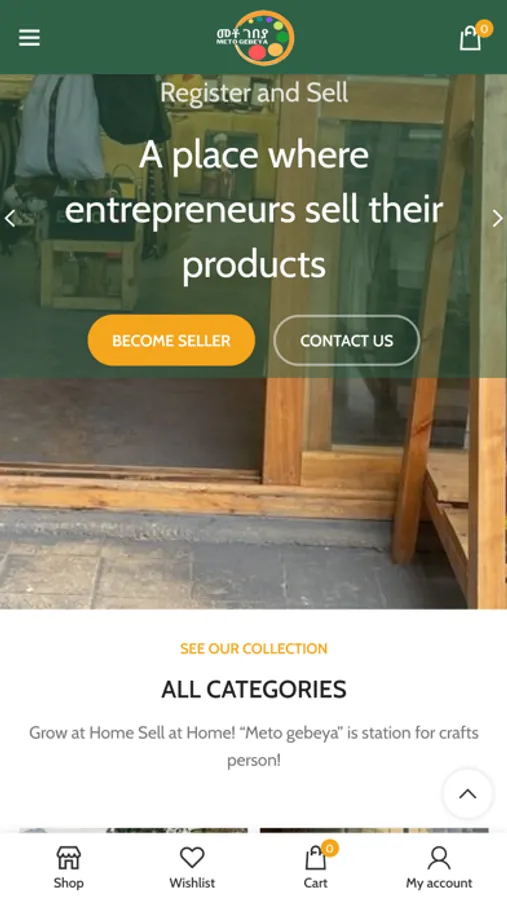Viewport: 507px width, 900px height.
Task: Tap the Meto Gebeya logo
Action: [256, 37]
